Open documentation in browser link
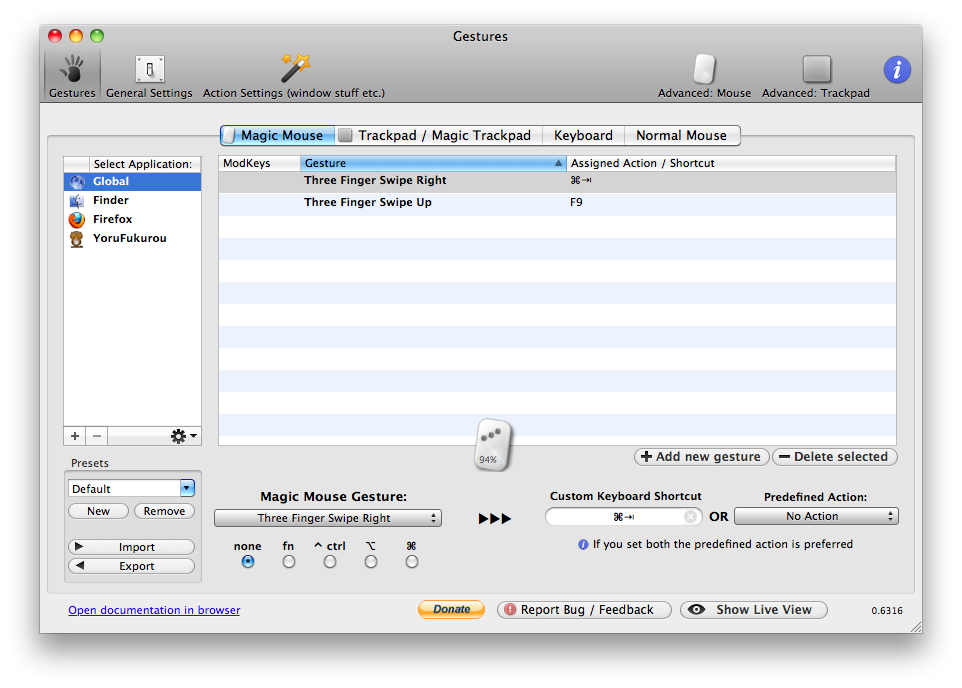 154,610
